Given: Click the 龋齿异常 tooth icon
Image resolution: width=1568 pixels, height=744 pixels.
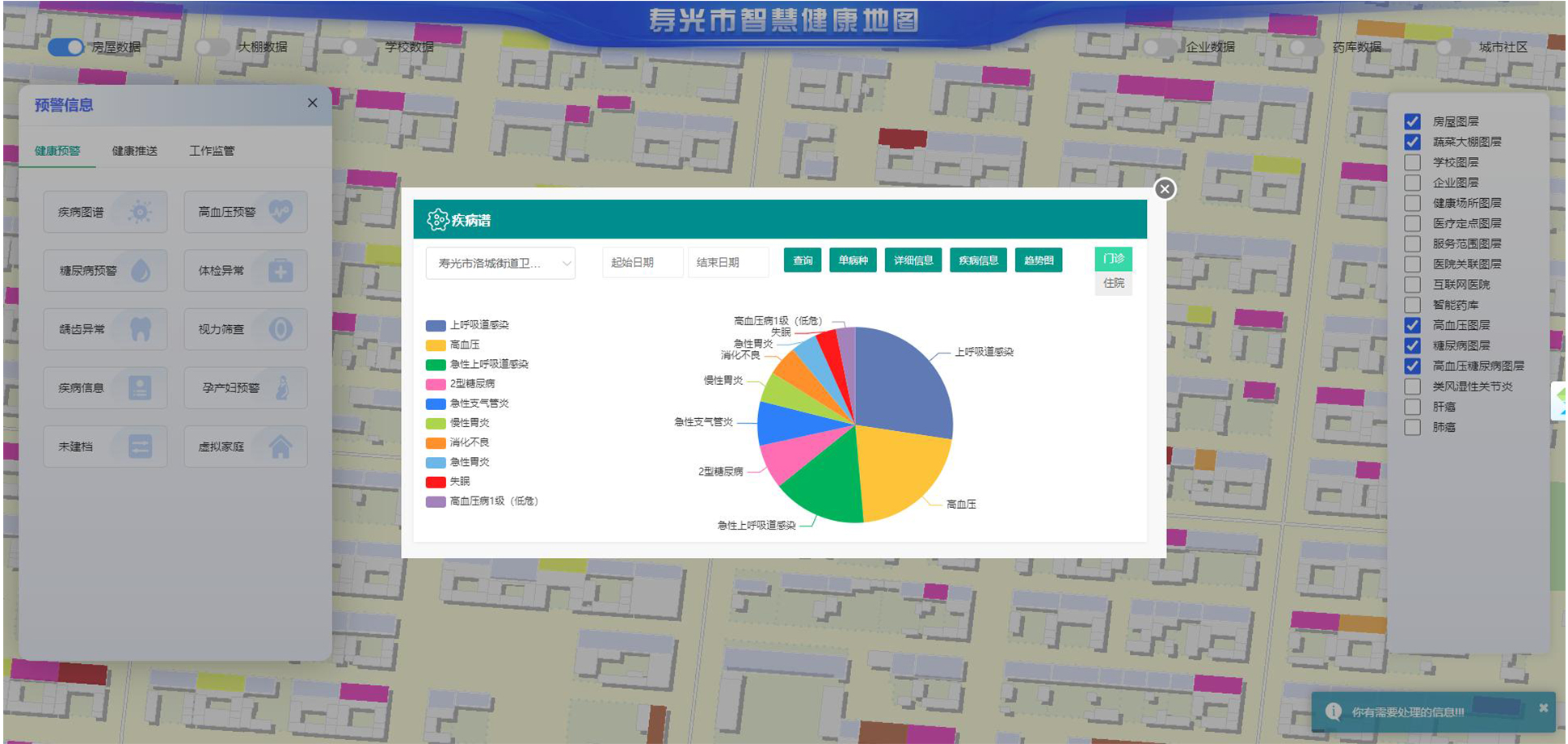Looking at the screenshot, I should tap(140, 329).
